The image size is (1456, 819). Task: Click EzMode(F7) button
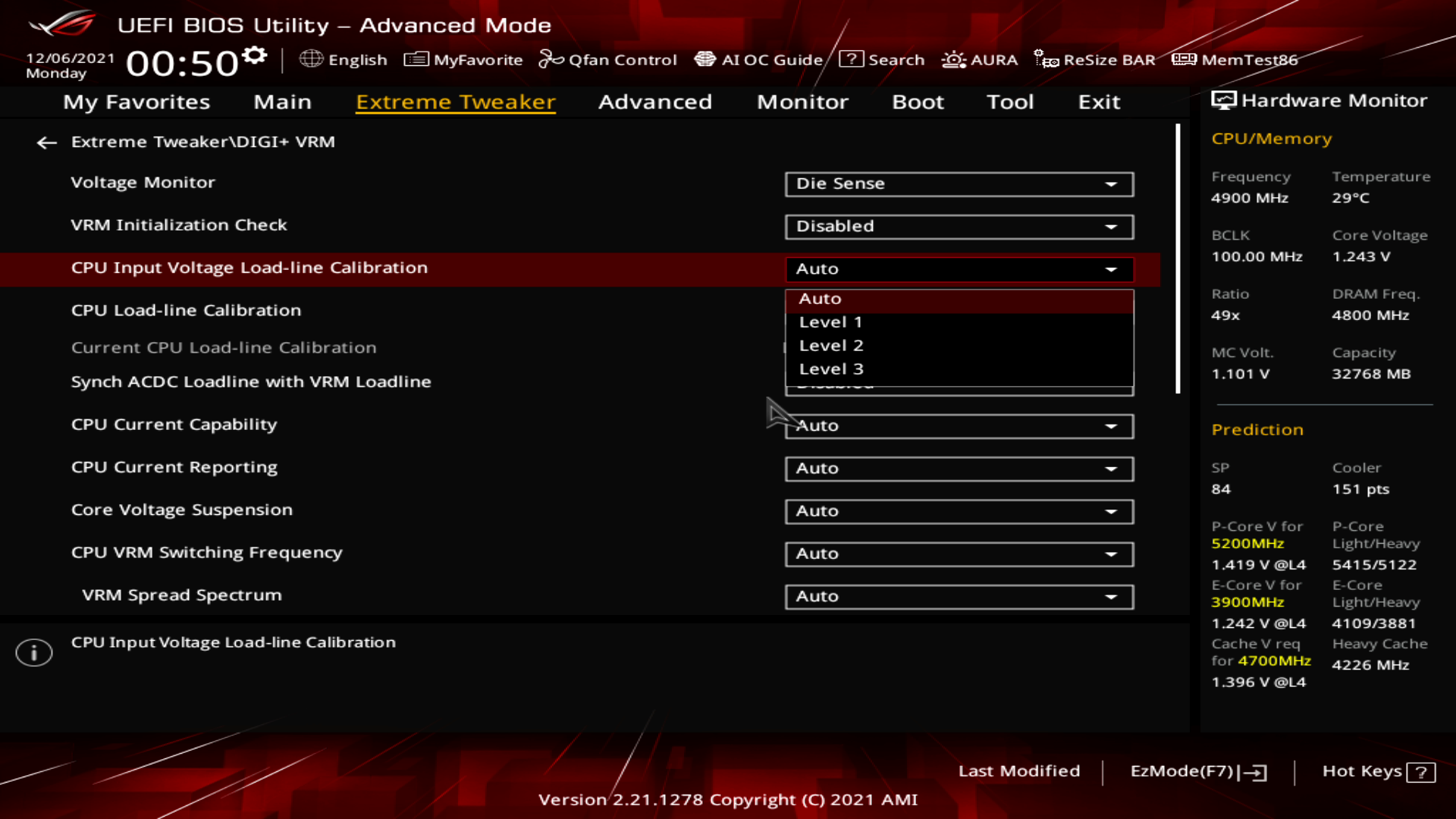coord(1197,771)
